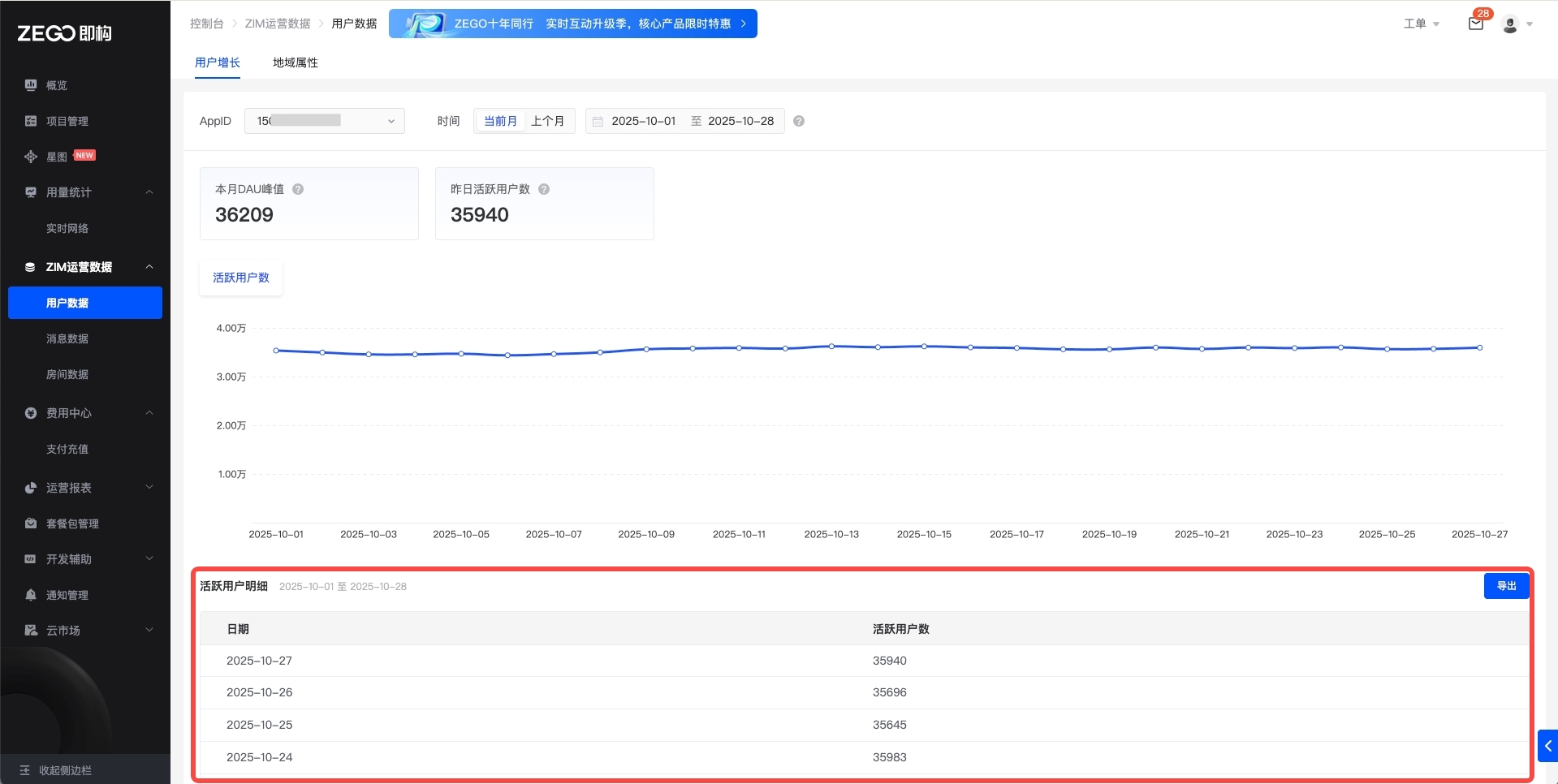Viewport: 1558px width, 784px height.
Task: Switch to the 地域属性 tab
Action: pyautogui.click(x=296, y=62)
